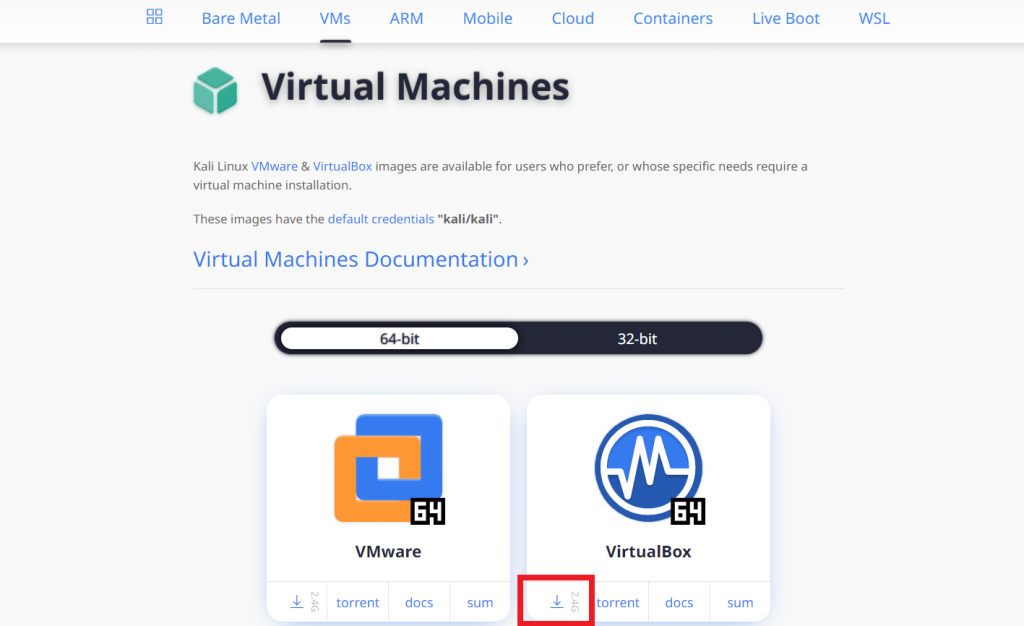
Task: Follow the VirtualBox link in description
Action: [x=342, y=166]
